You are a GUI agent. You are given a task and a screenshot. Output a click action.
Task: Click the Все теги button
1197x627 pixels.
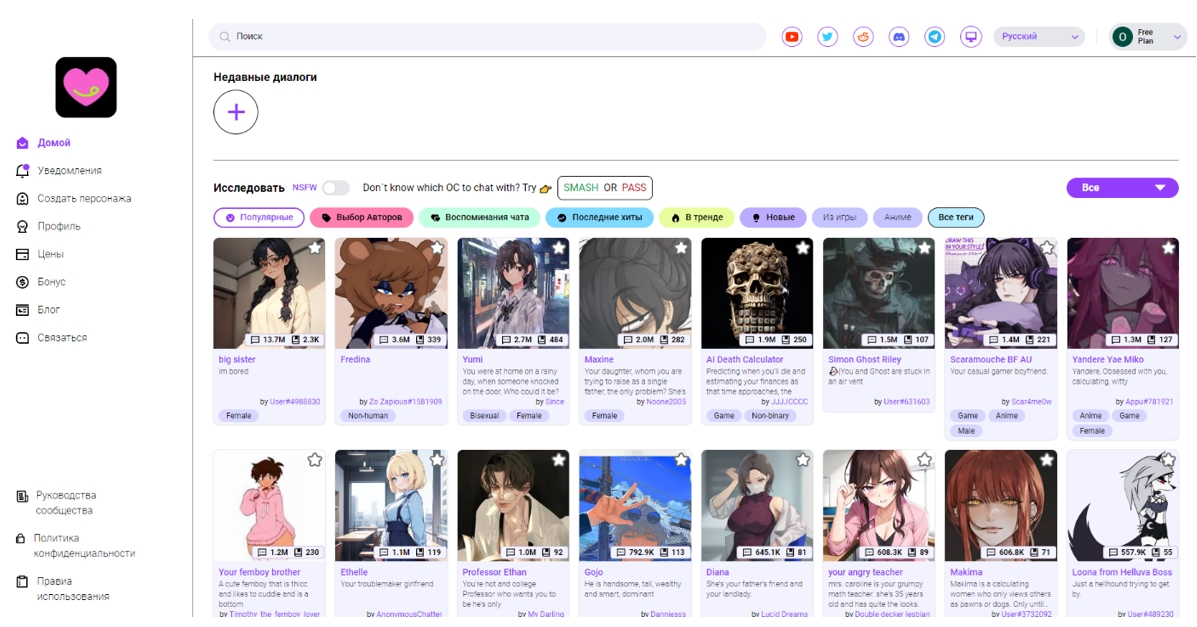pos(956,218)
